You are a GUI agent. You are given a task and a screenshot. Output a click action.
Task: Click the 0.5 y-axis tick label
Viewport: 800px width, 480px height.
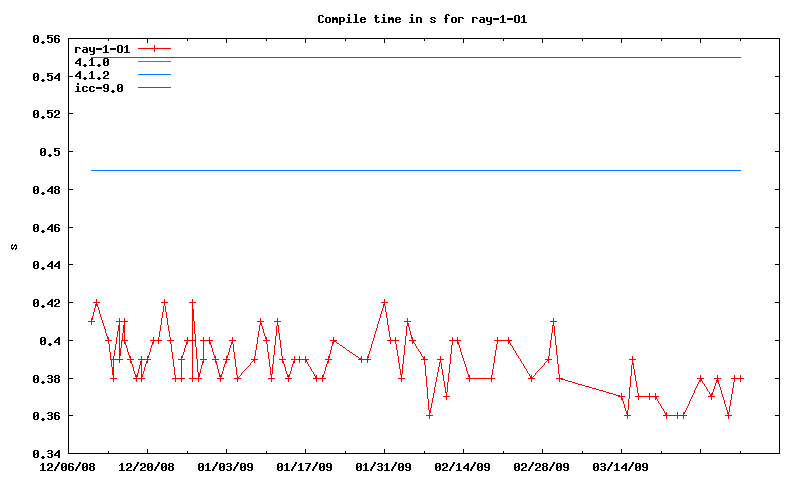(50, 152)
